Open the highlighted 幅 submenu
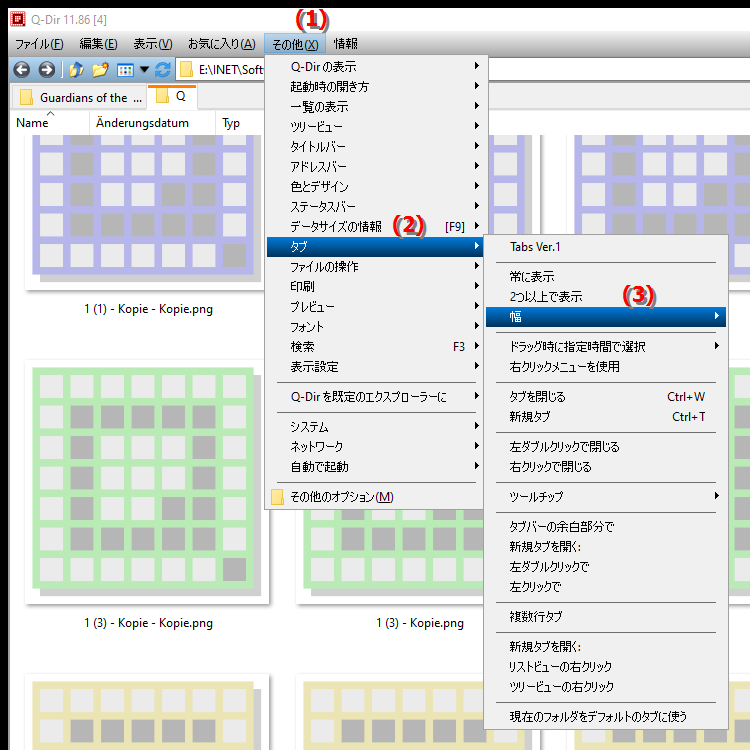 coord(606,317)
